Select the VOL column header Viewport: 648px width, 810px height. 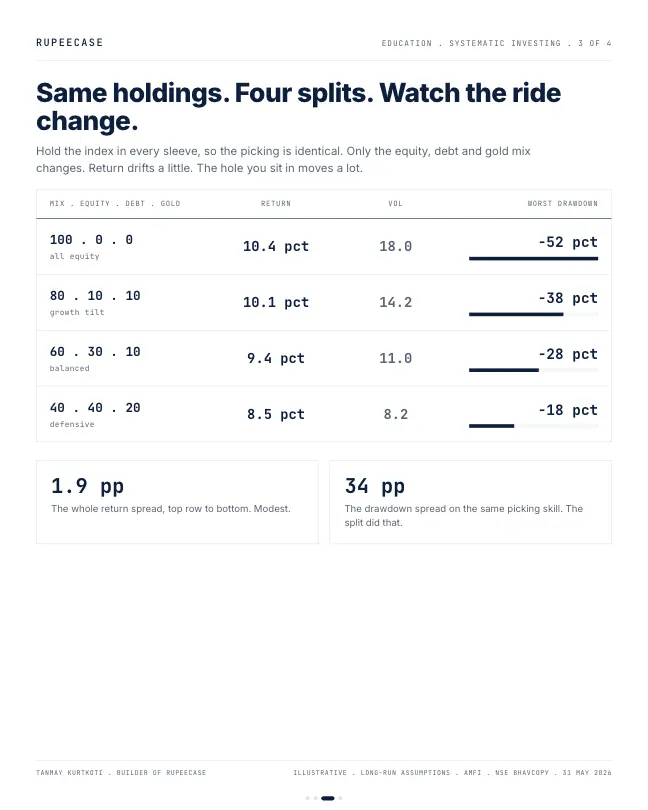click(395, 204)
